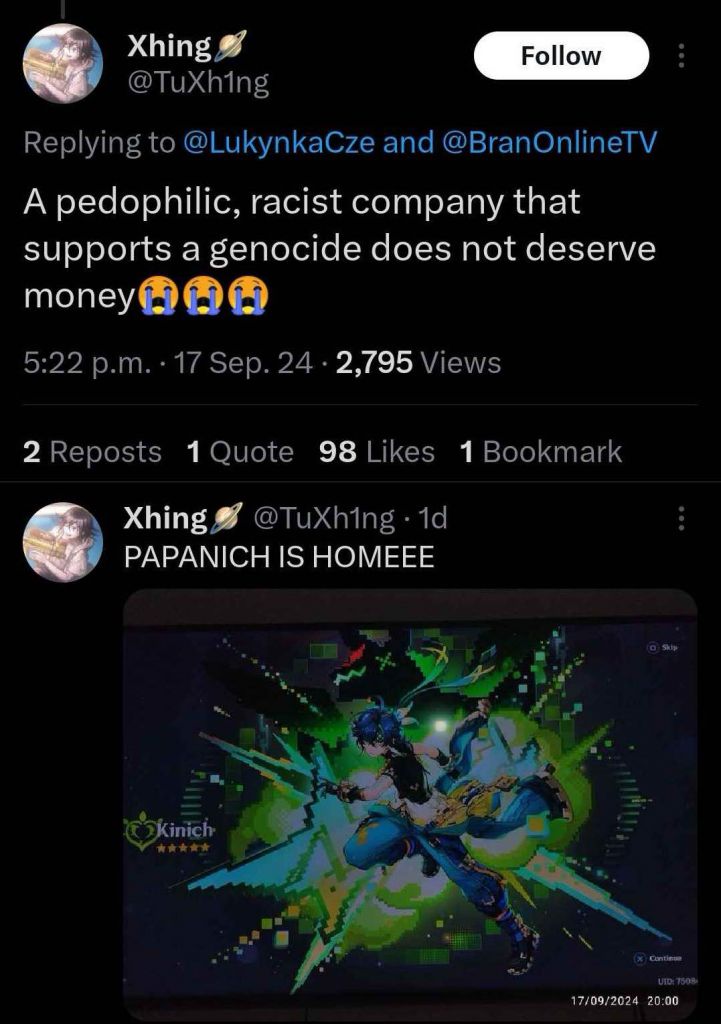This screenshot has width=721, height=1024.
Task: Open the more options menu for main tweet
Action: coord(681,56)
